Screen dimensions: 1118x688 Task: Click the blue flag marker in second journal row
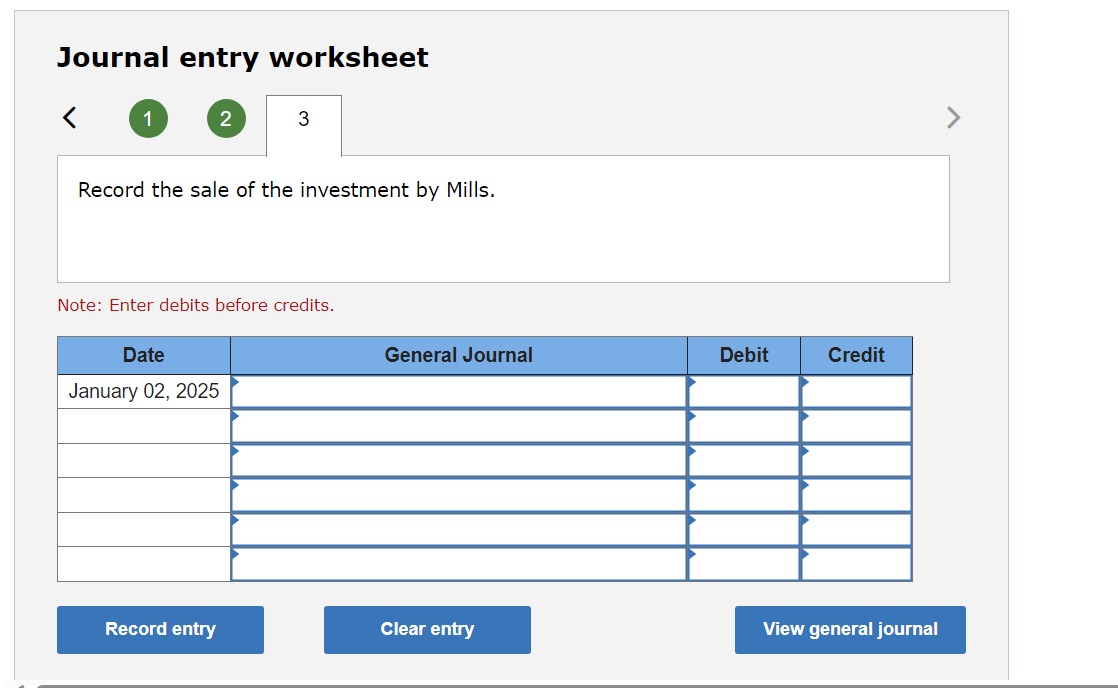[x=236, y=417]
